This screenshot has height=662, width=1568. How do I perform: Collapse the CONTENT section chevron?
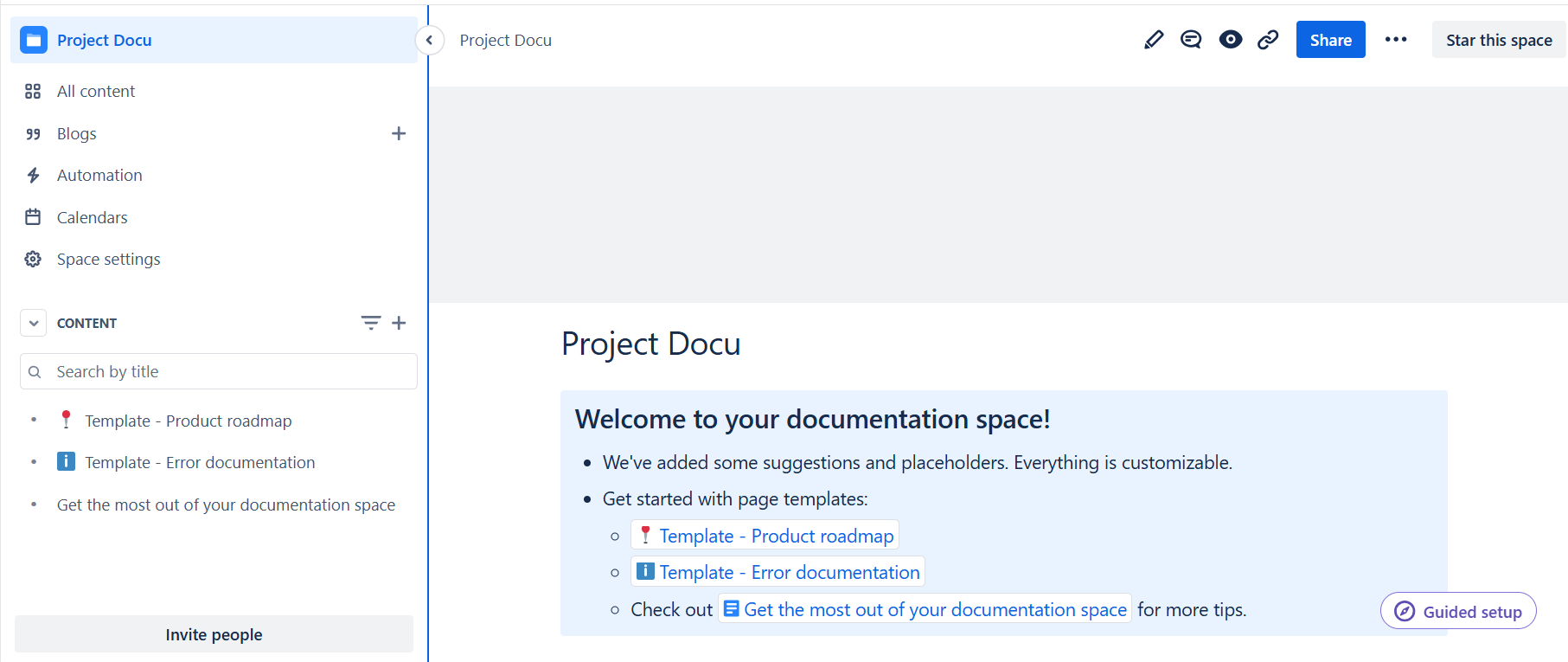pyautogui.click(x=33, y=323)
